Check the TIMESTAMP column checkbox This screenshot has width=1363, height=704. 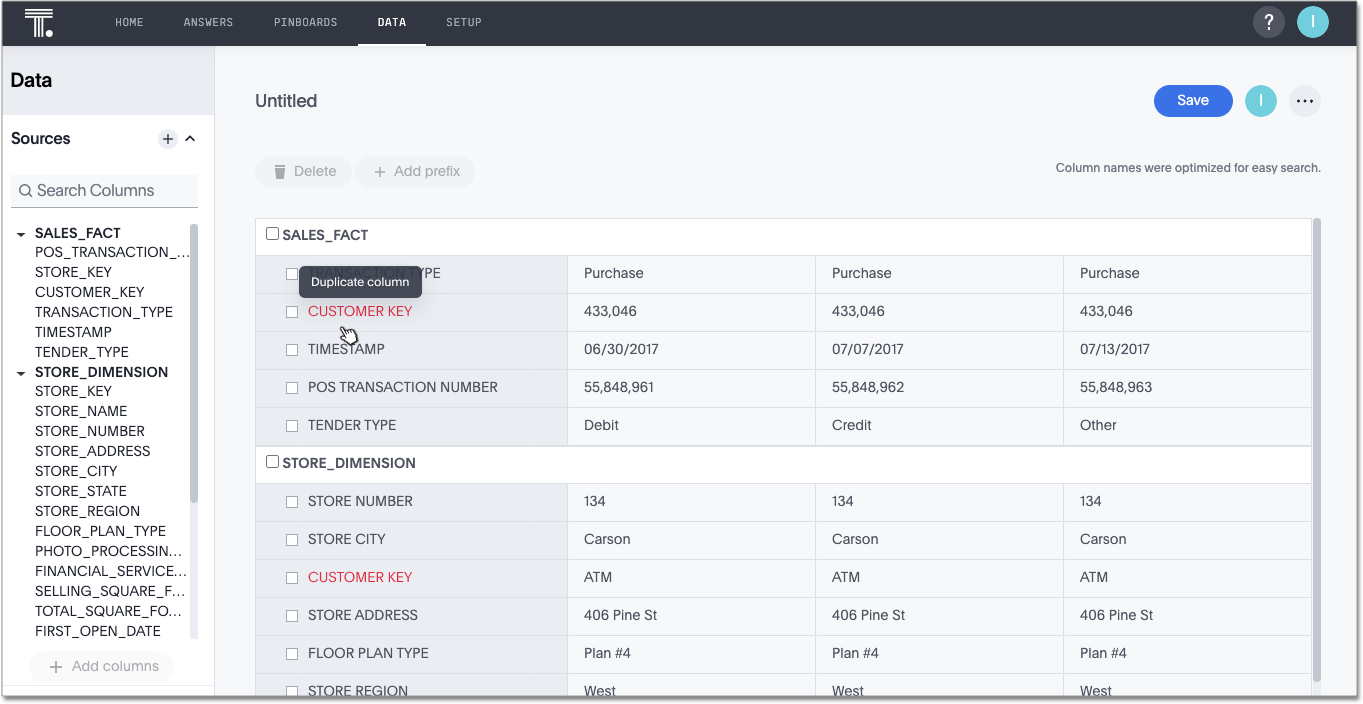pos(292,350)
